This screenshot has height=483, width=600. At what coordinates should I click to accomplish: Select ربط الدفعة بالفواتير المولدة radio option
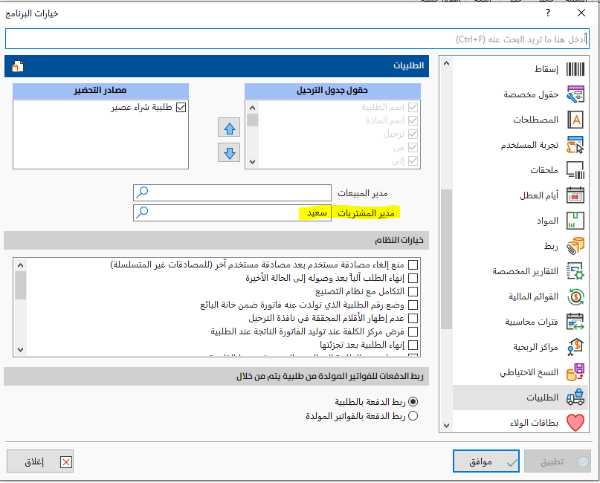coord(413,416)
